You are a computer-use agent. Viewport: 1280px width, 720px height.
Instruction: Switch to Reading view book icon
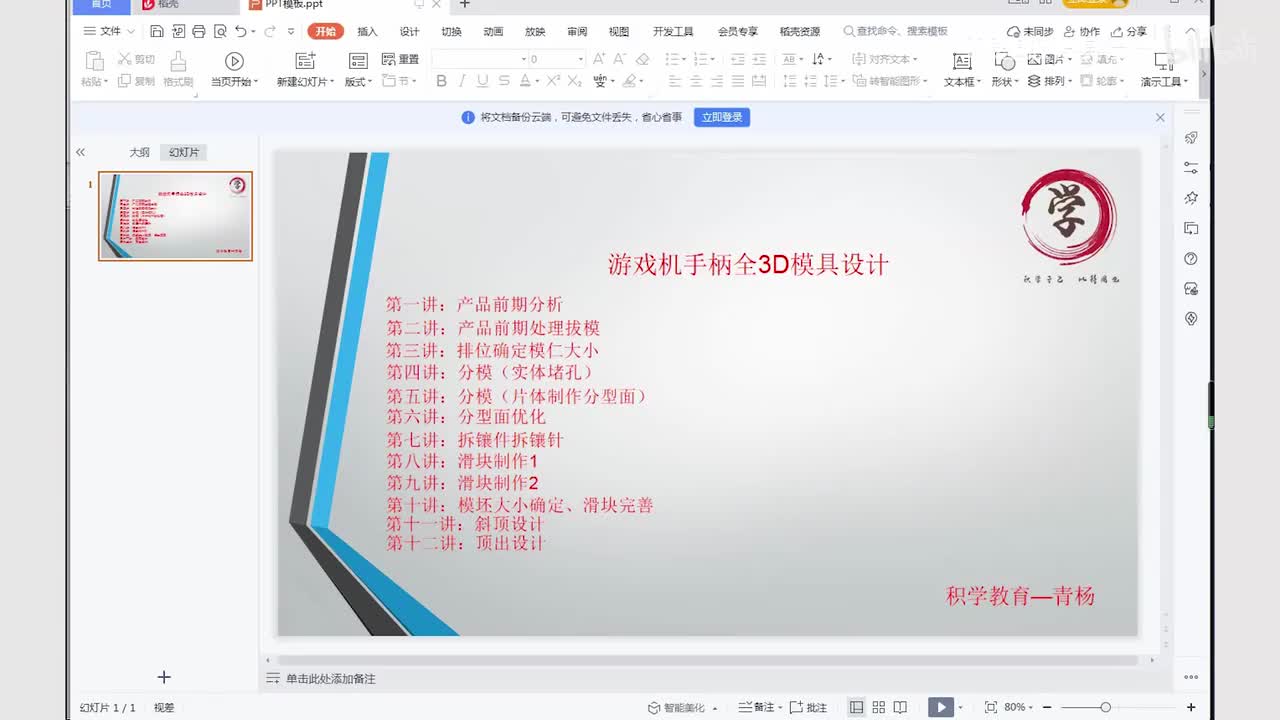coord(901,707)
